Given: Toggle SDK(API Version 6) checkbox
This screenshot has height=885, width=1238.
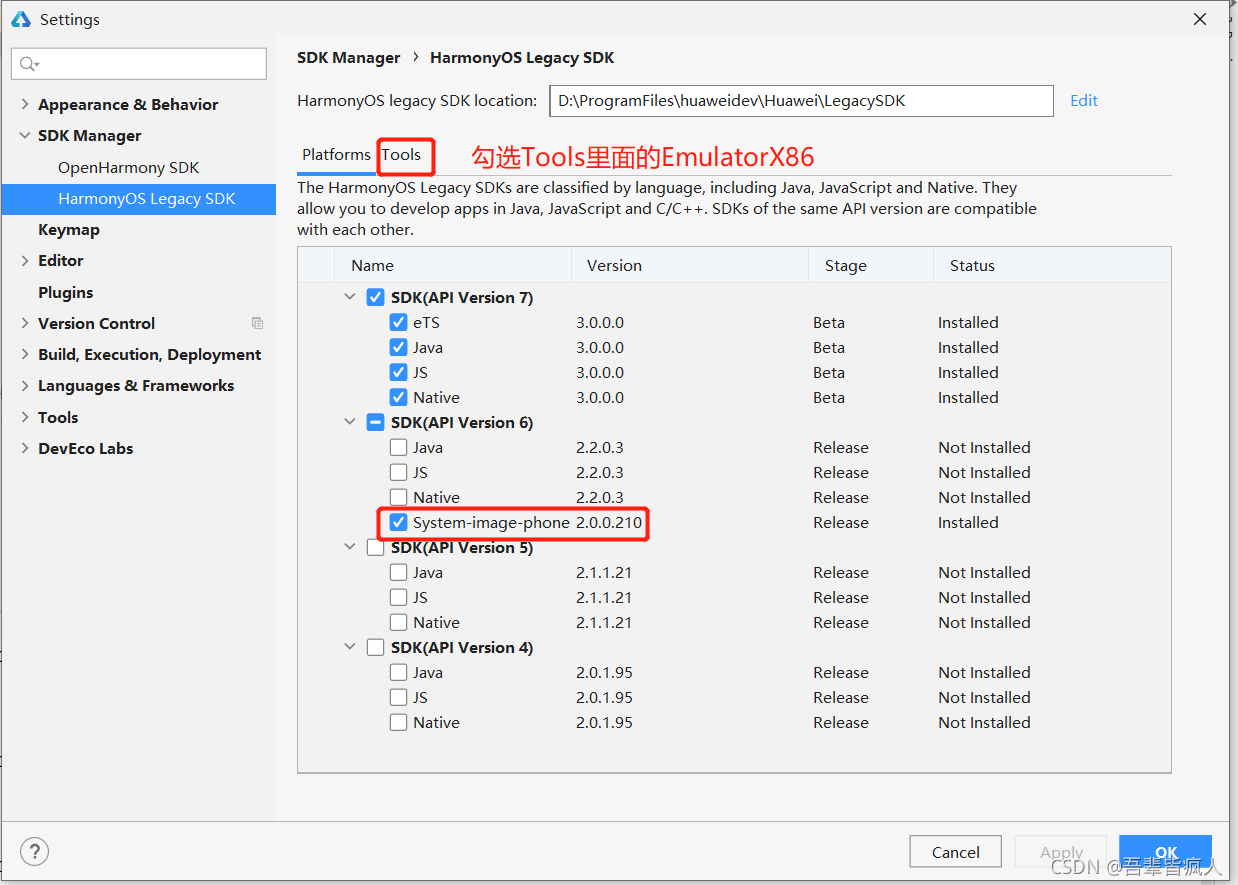Looking at the screenshot, I should 375,422.
